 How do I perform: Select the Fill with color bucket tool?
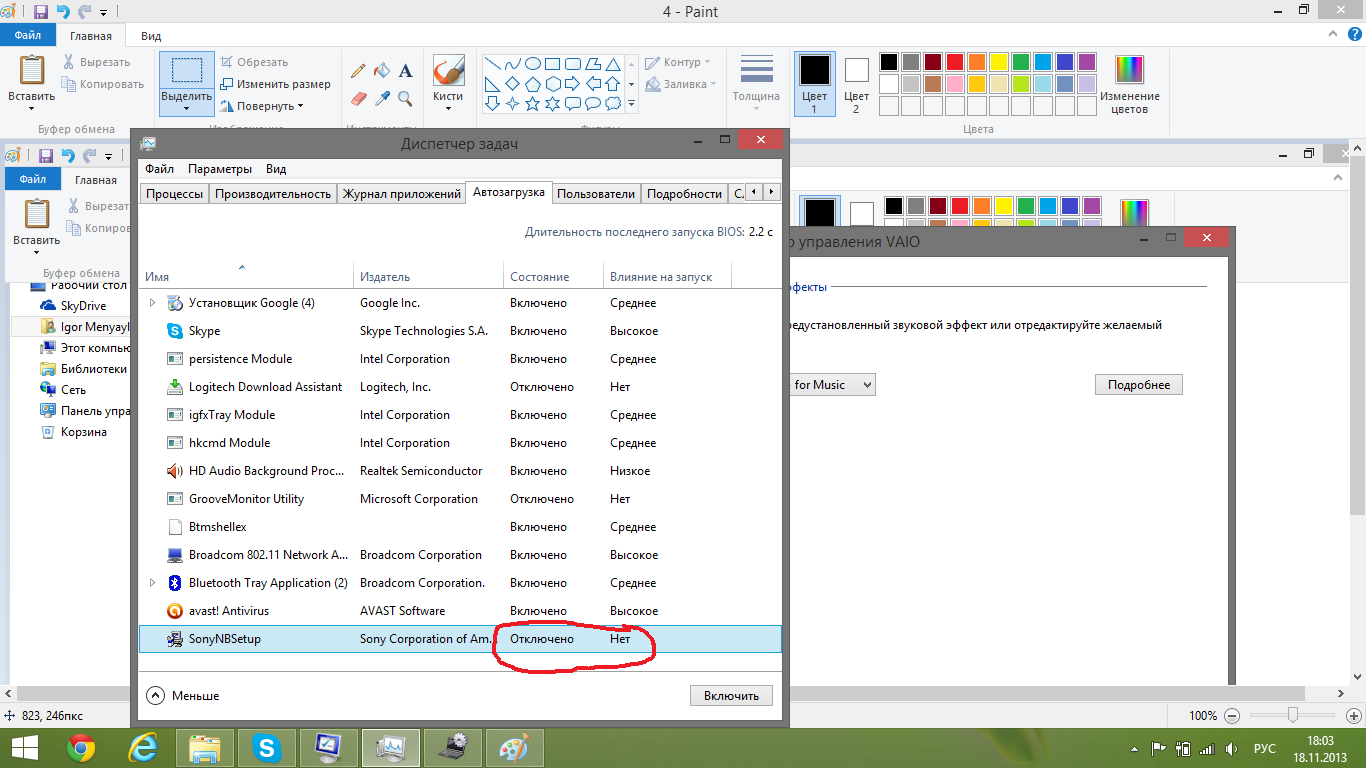[381, 71]
